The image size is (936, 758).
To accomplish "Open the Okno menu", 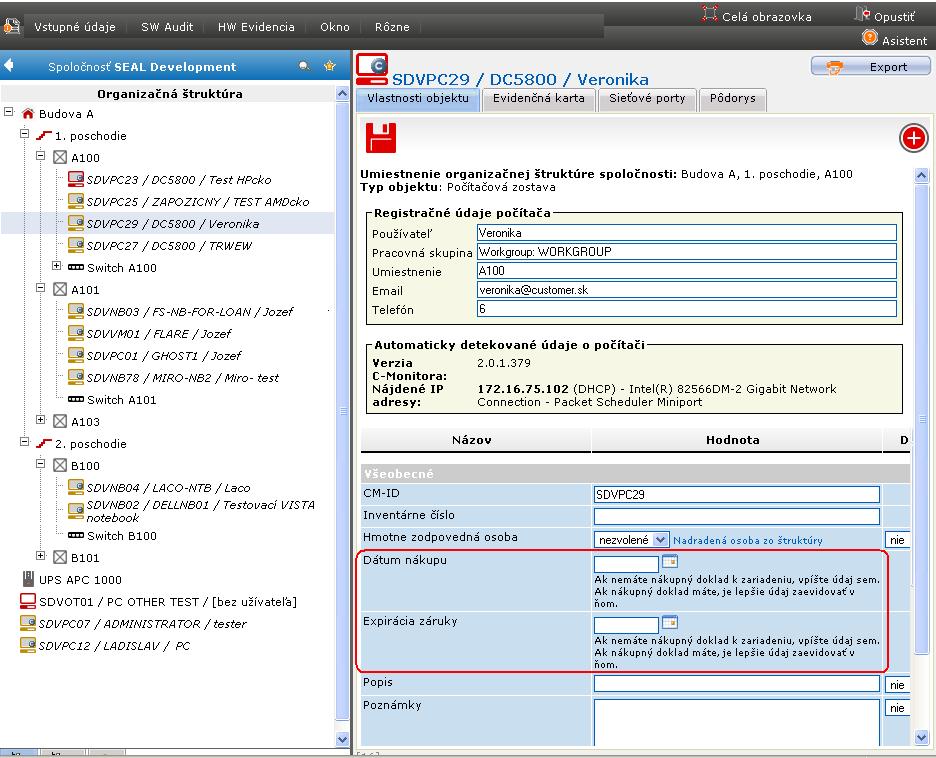I will click(335, 27).
